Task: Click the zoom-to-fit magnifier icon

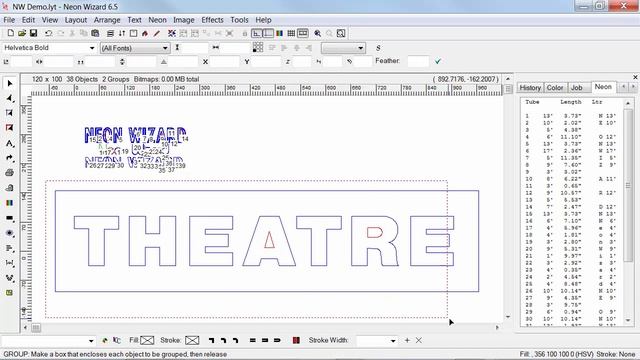Action: point(341,33)
